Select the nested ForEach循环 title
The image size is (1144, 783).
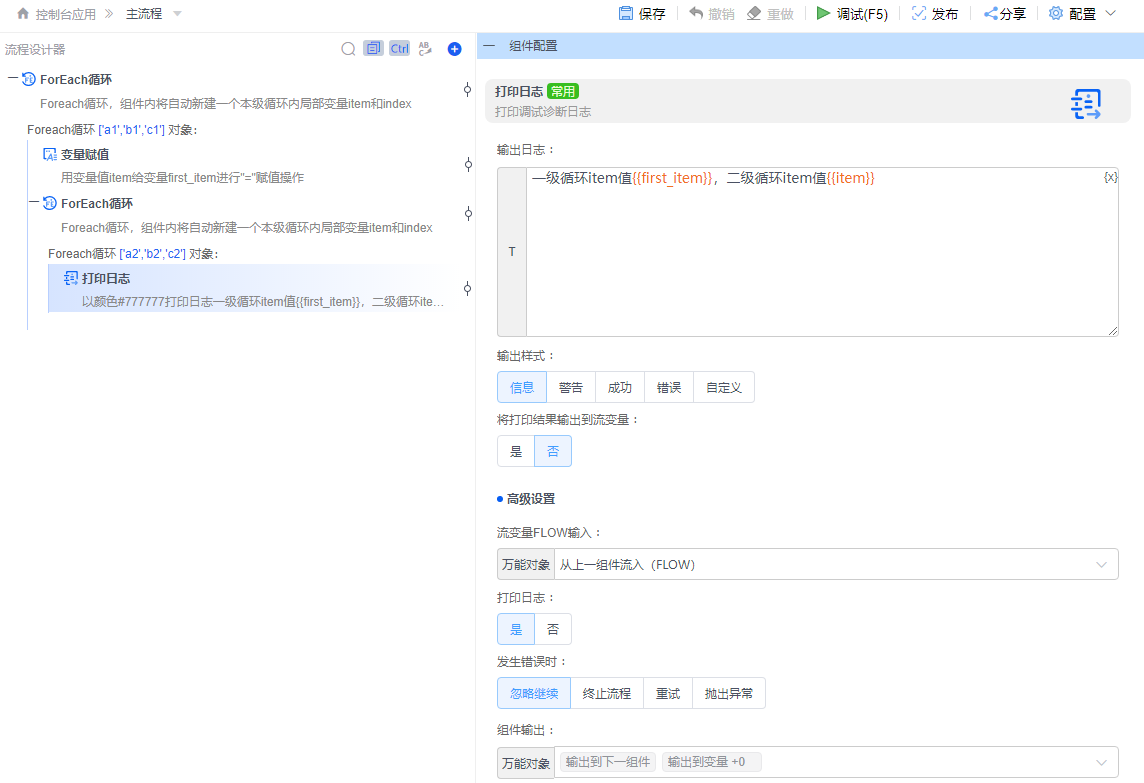click(97, 204)
